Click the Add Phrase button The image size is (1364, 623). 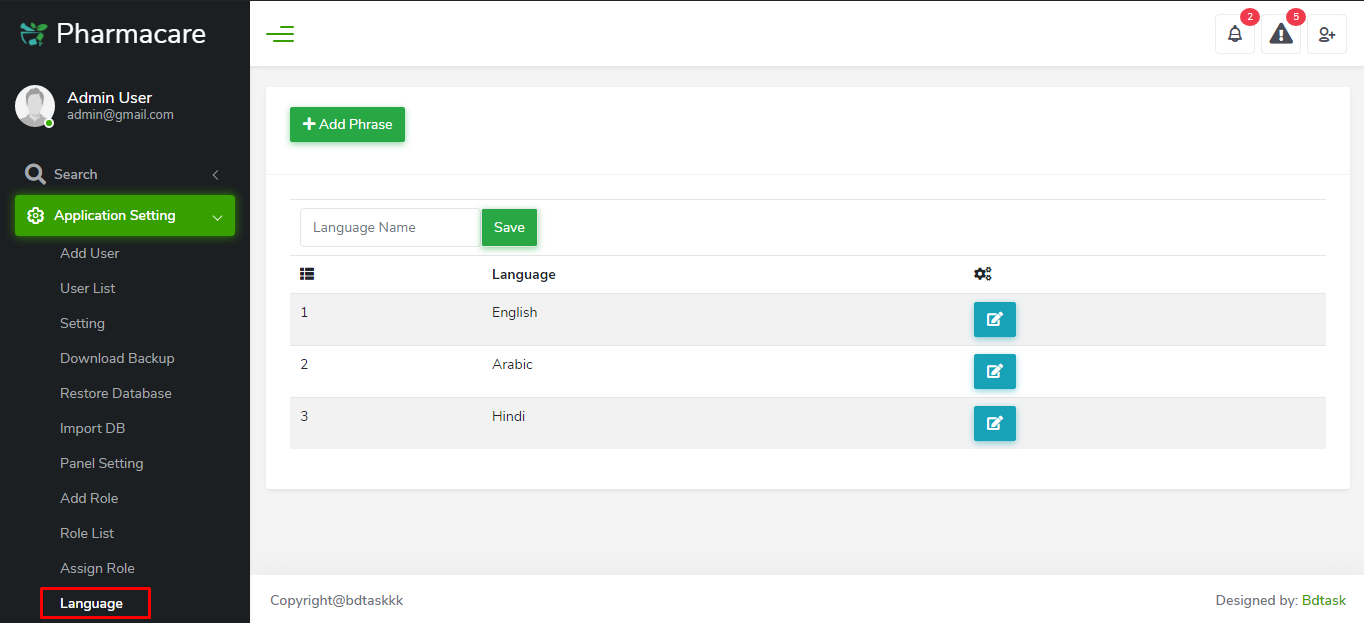point(347,124)
